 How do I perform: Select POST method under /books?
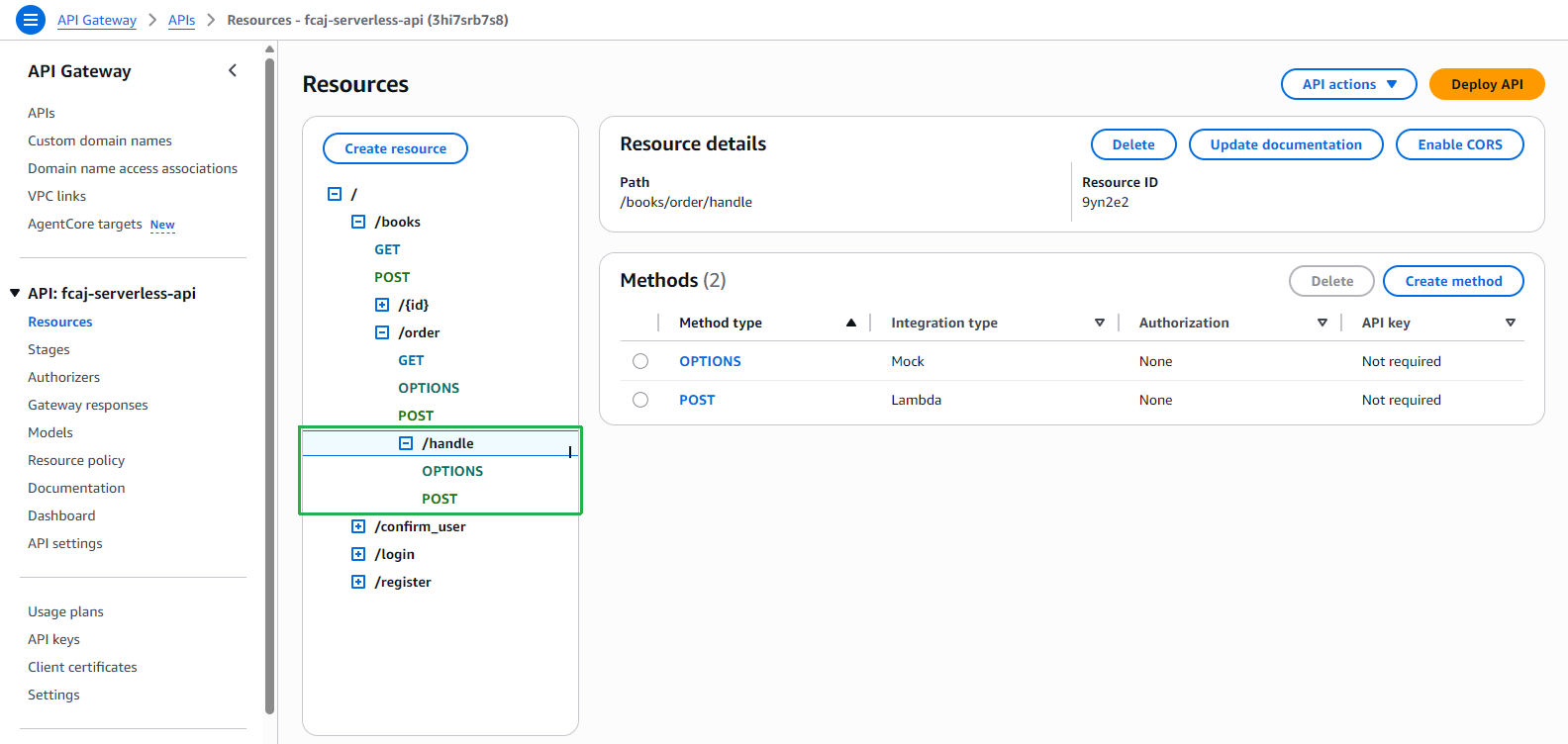[x=392, y=277]
